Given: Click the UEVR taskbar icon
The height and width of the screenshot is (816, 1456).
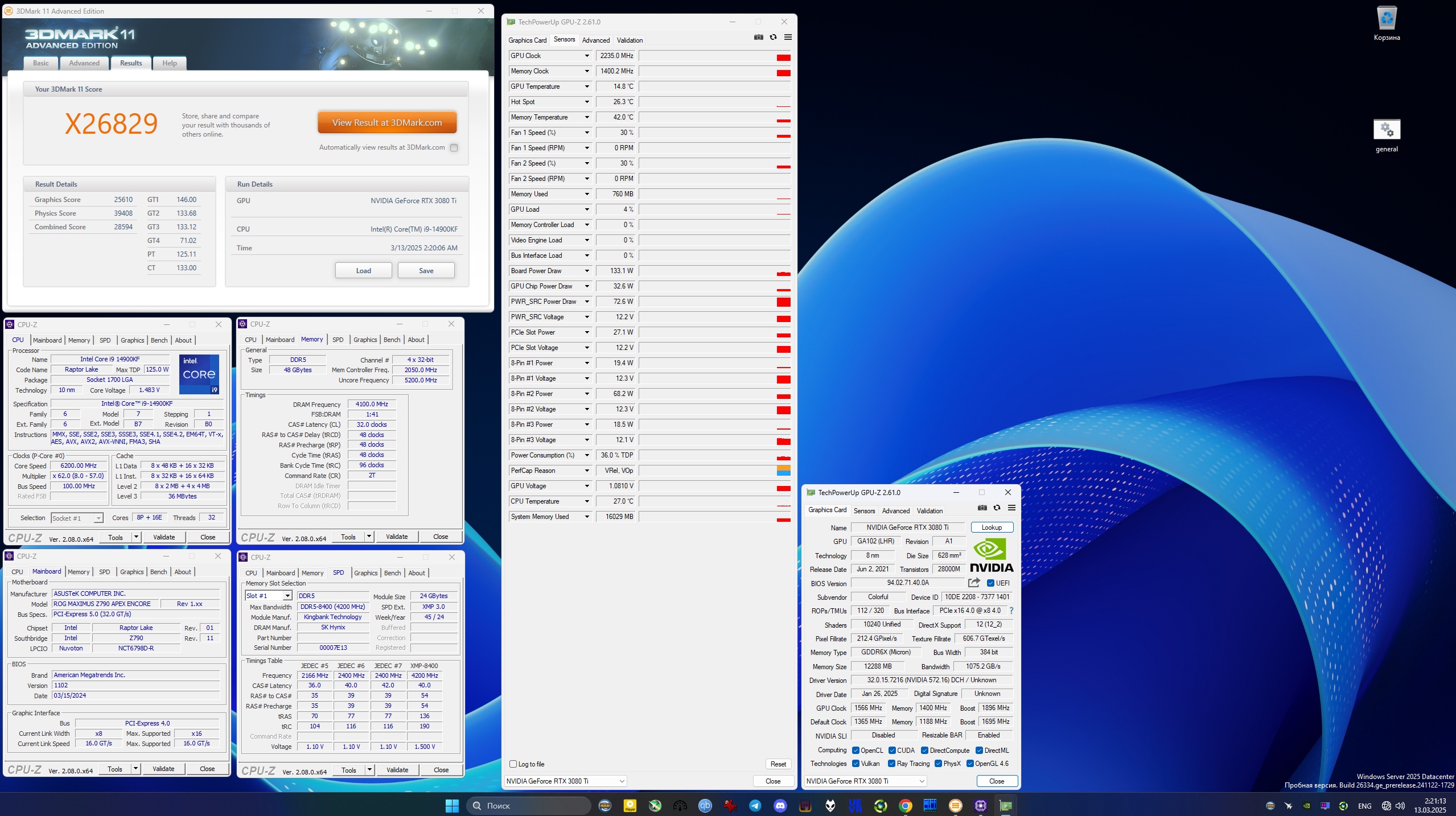Looking at the screenshot, I should 855,805.
